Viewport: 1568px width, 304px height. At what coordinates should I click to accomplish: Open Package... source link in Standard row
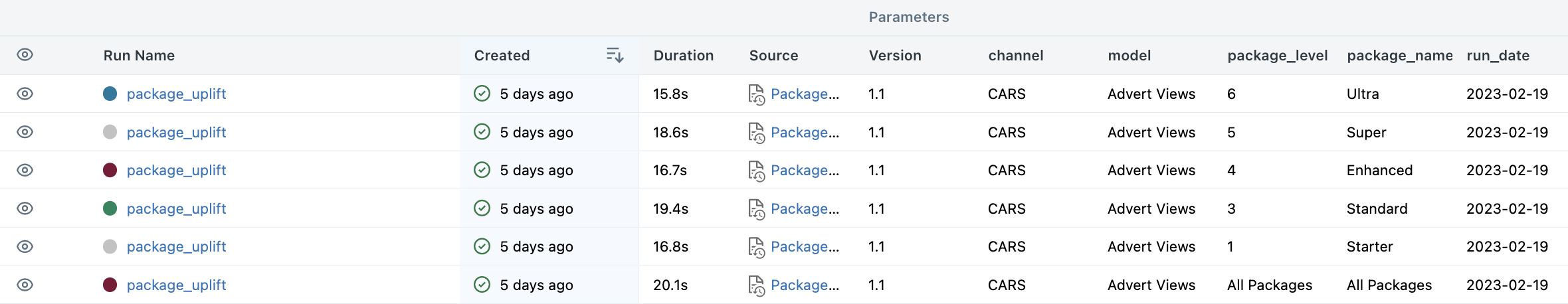pos(805,209)
